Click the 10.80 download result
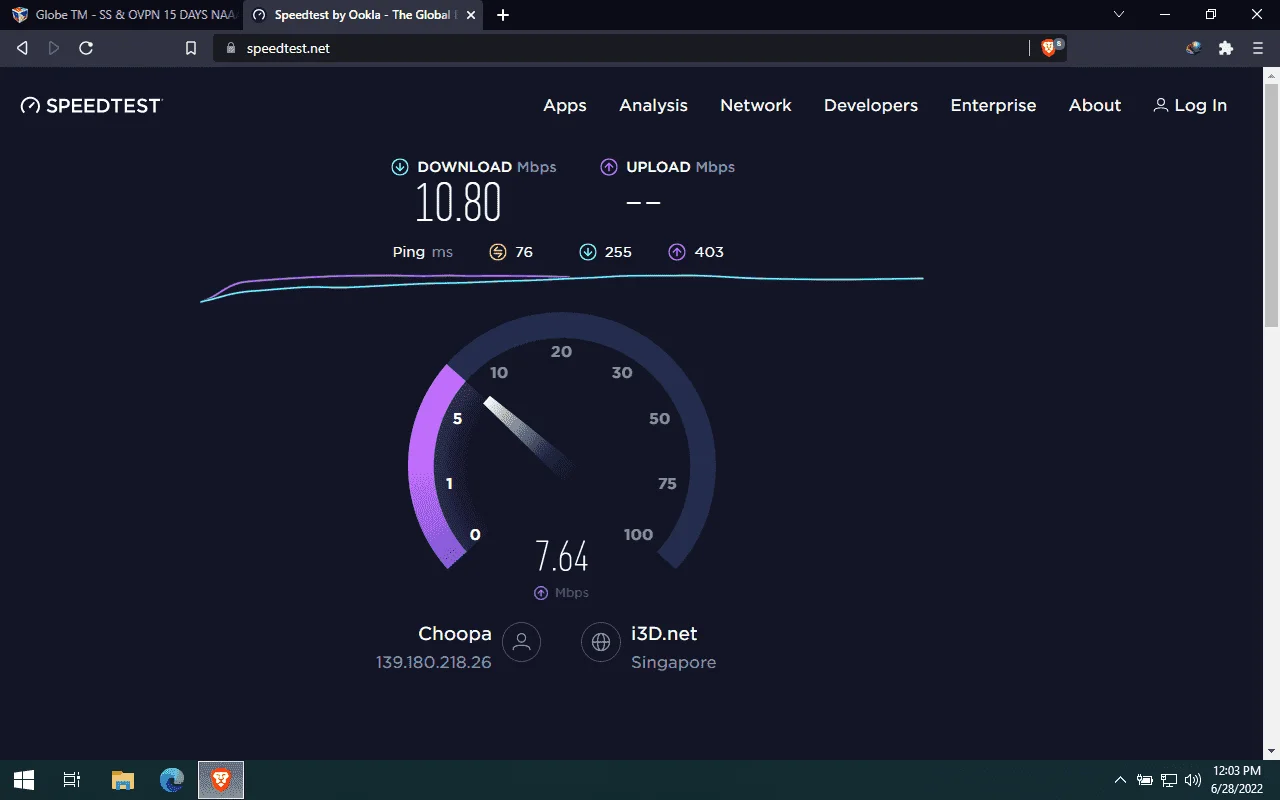The height and width of the screenshot is (800, 1280). [458, 203]
